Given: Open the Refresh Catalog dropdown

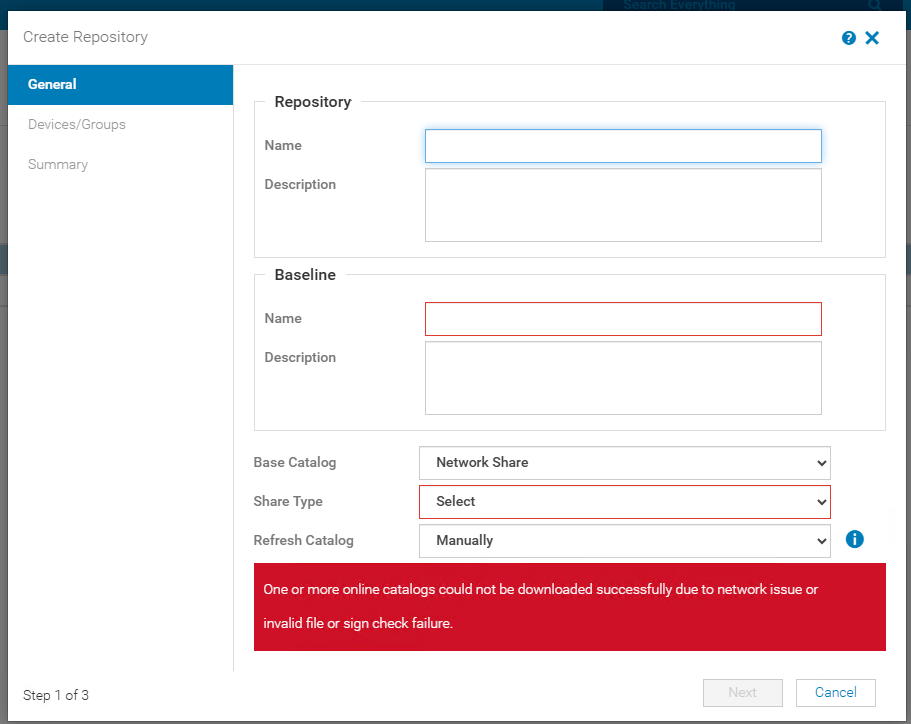Looking at the screenshot, I should [x=624, y=541].
